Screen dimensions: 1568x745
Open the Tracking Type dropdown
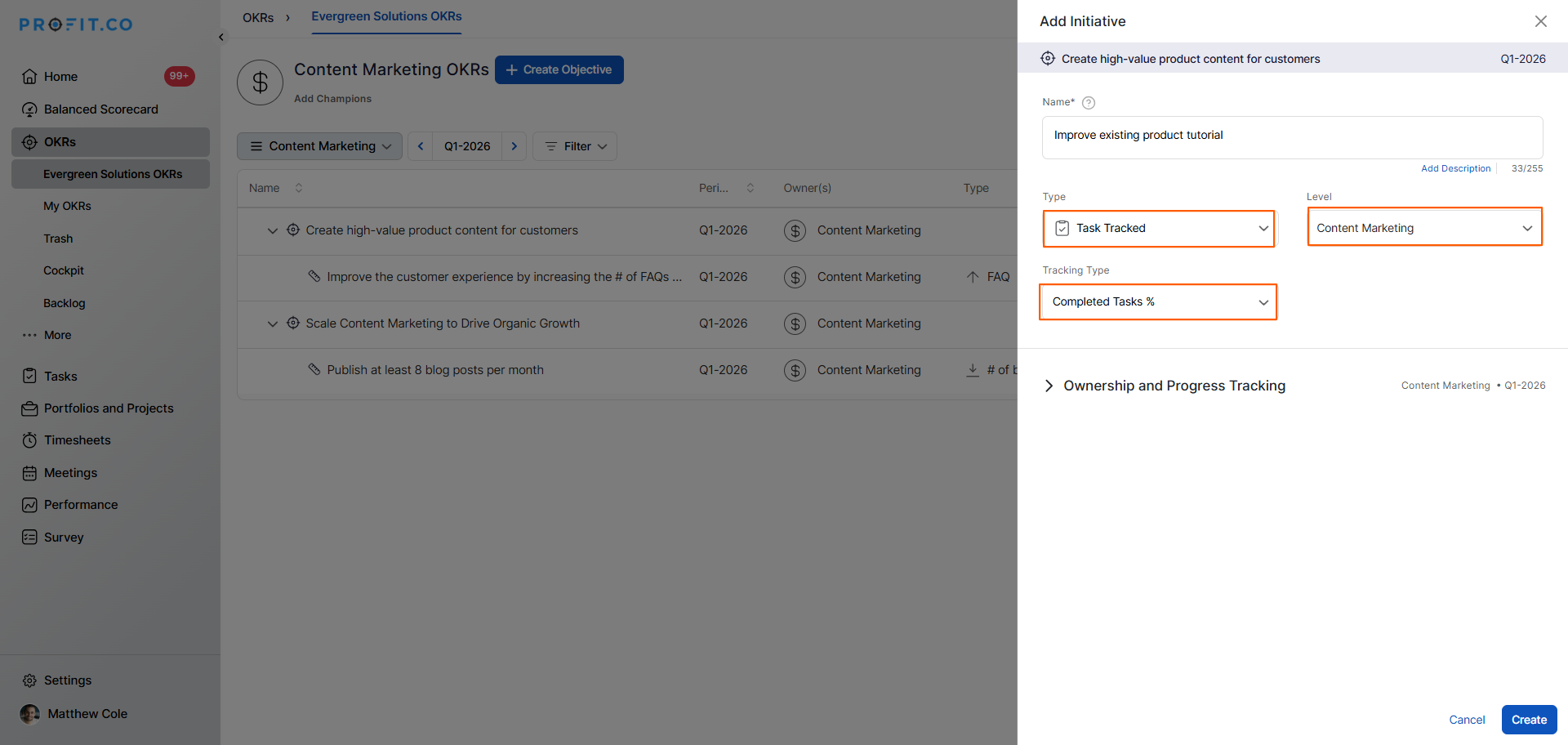[x=1157, y=302]
